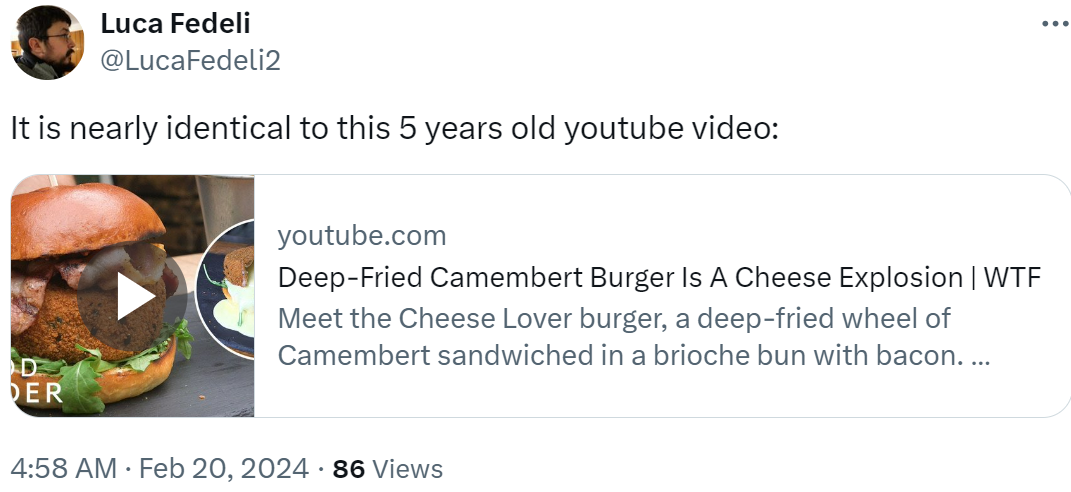Click the Views label
The height and width of the screenshot is (492, 1071).
click(408, 469)
